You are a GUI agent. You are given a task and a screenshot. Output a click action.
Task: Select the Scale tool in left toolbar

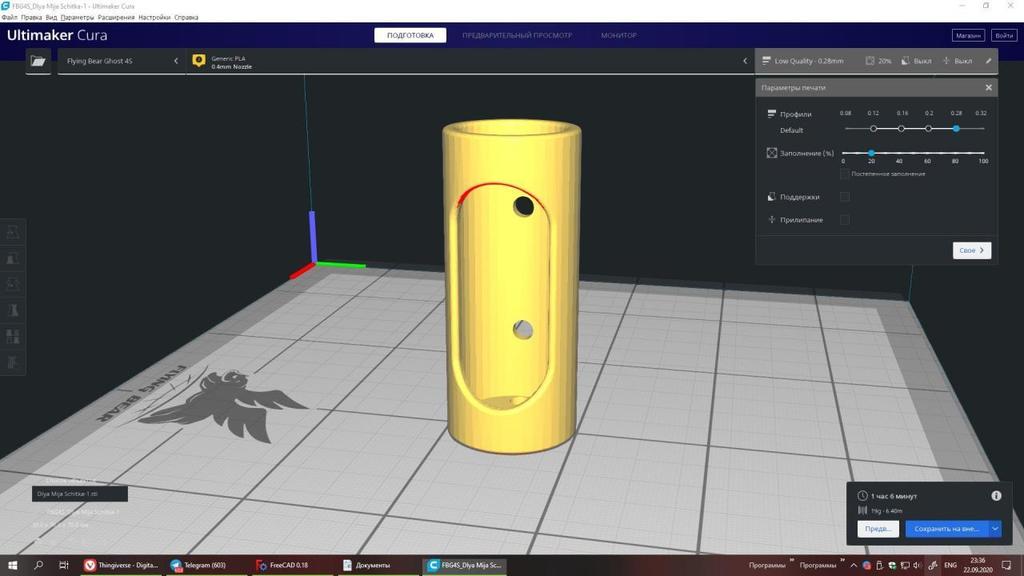[14, 258]
